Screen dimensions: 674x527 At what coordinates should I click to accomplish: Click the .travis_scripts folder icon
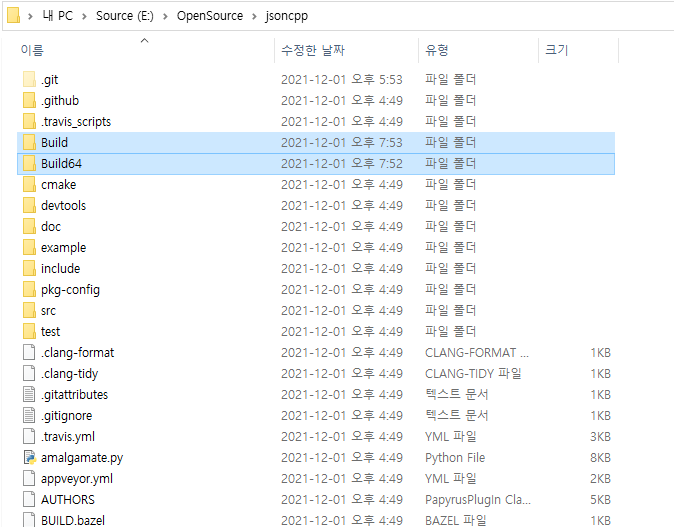29,122
